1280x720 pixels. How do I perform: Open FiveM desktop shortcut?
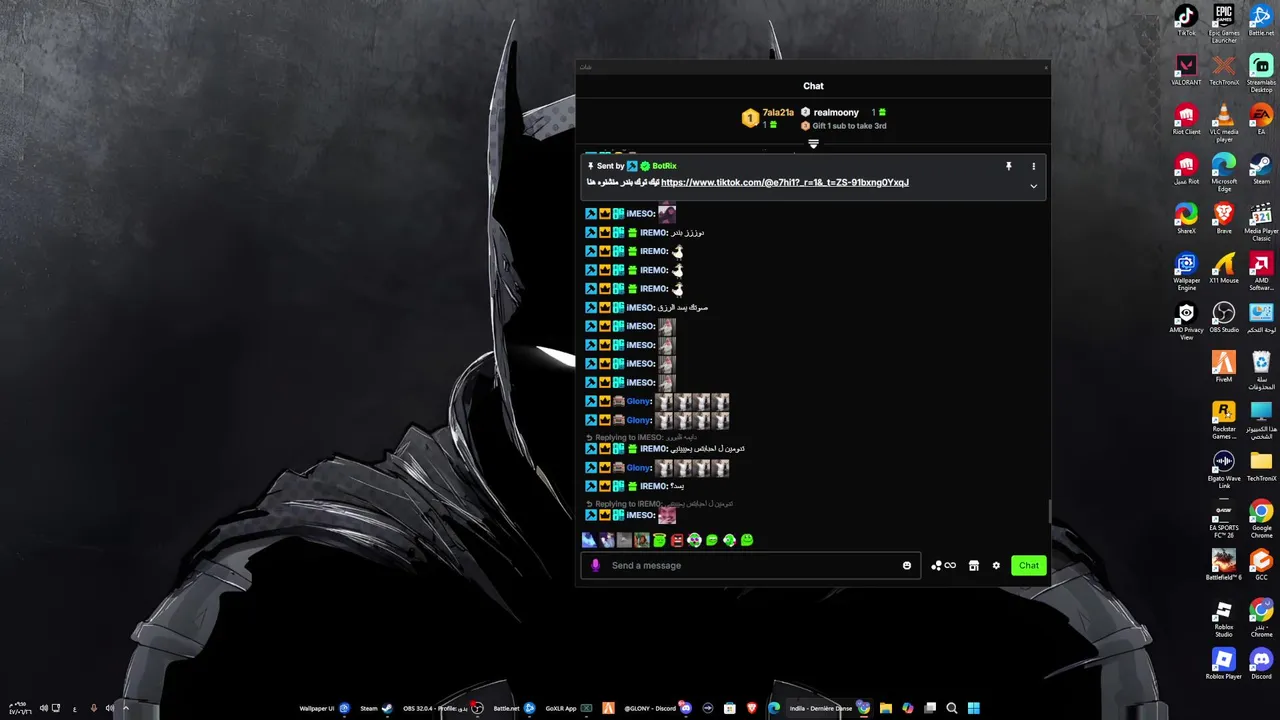1224,366
